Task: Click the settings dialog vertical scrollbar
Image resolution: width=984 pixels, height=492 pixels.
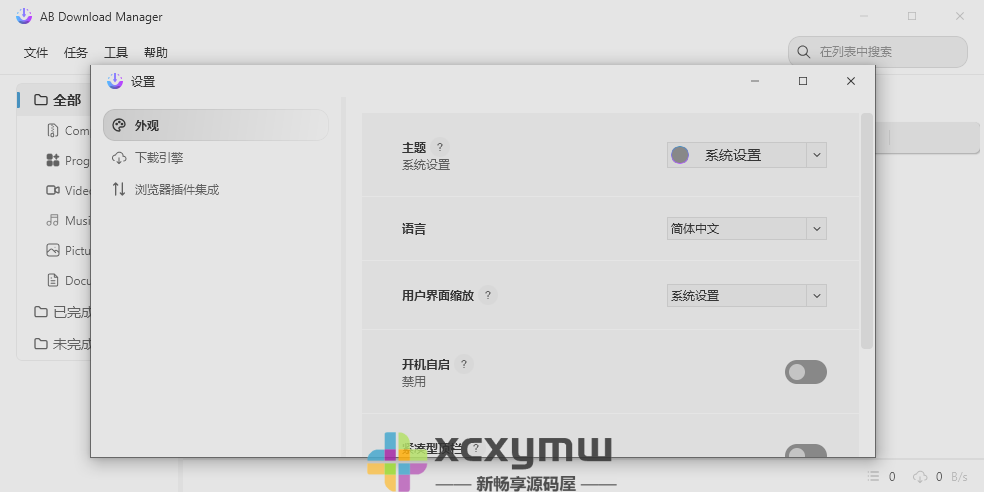Action: coord(867,231)
